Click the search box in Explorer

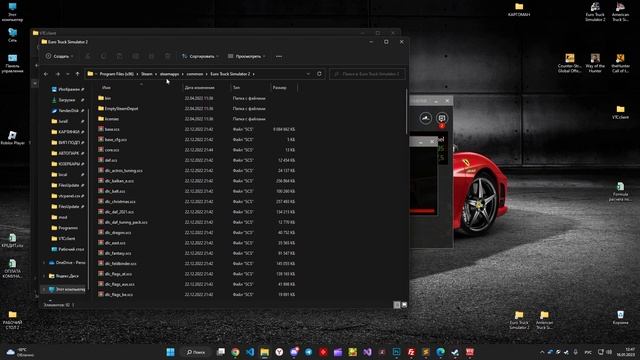[367, 74]
